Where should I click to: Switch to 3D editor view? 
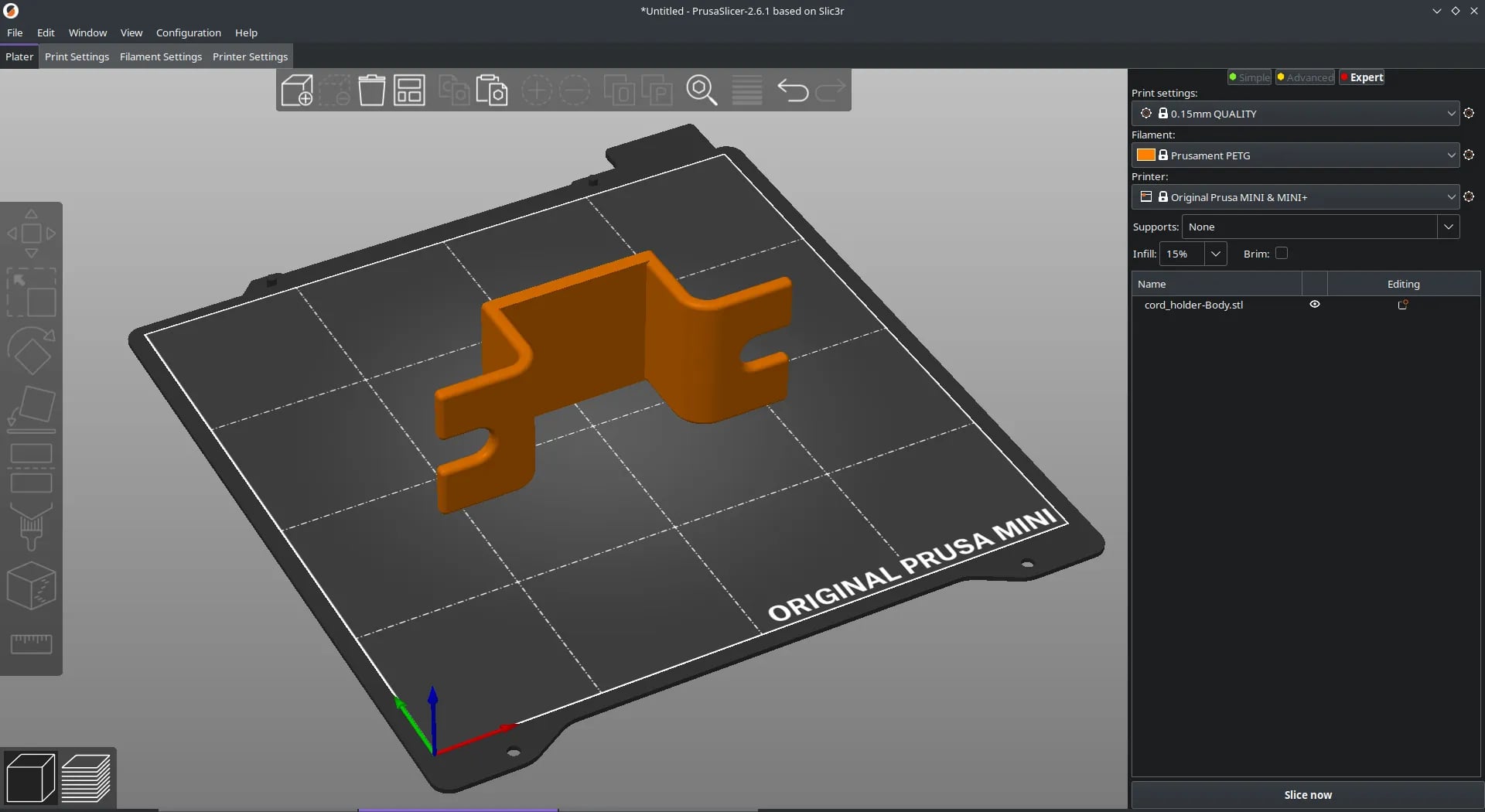(x=30, y=778)
